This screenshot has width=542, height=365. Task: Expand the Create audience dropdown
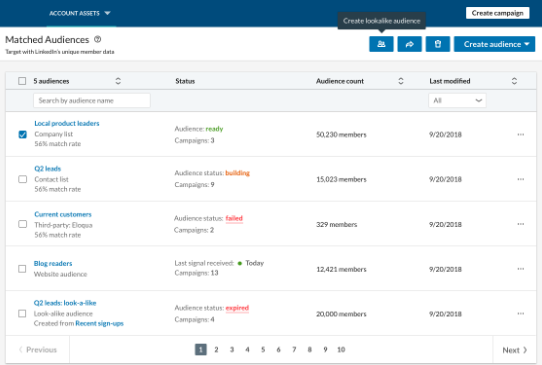(494, 44)
